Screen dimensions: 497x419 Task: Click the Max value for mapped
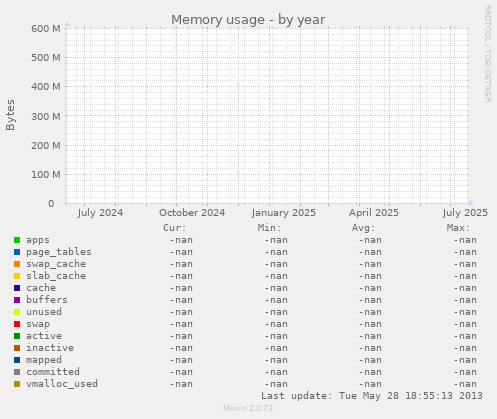[465, 360]
